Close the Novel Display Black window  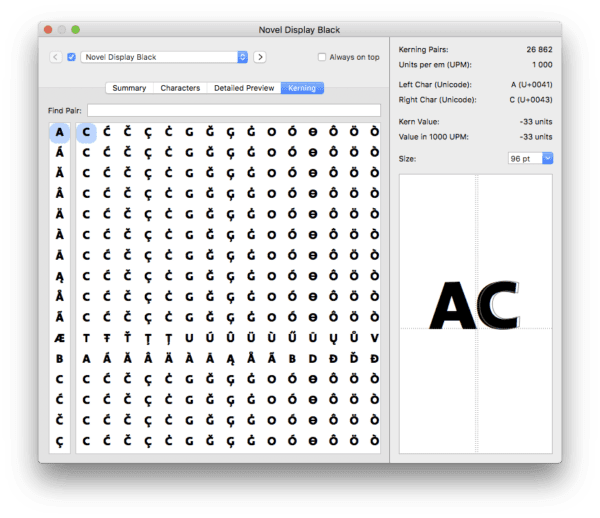[x=49, y=30]
